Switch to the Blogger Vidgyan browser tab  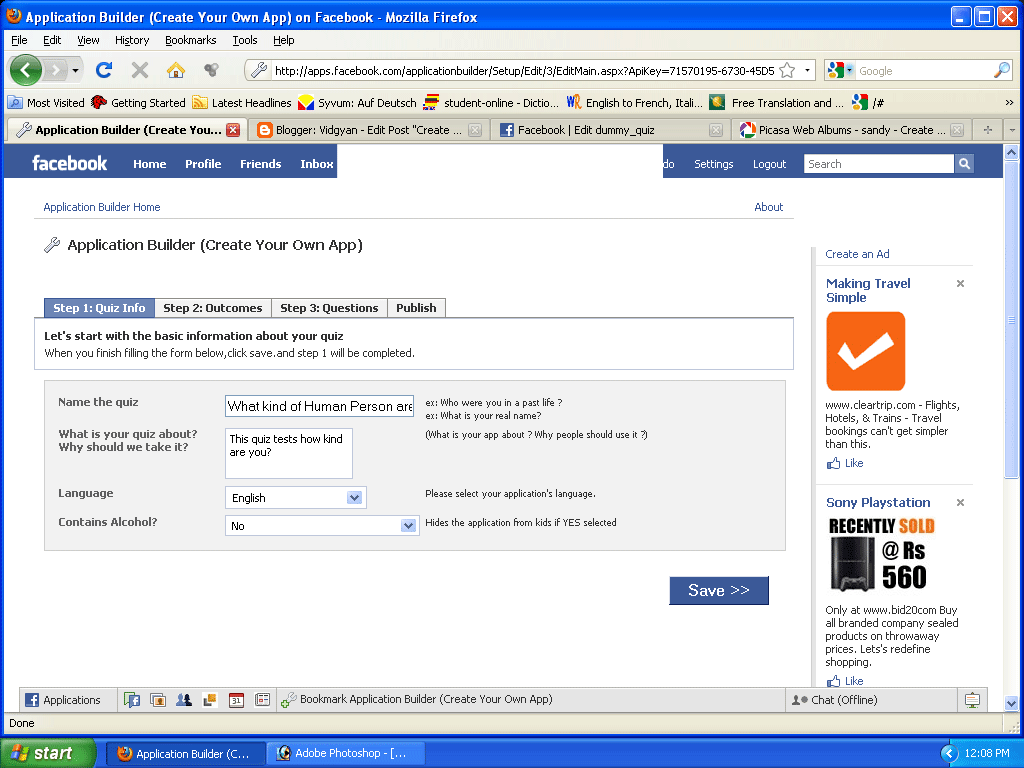[368, 130]
